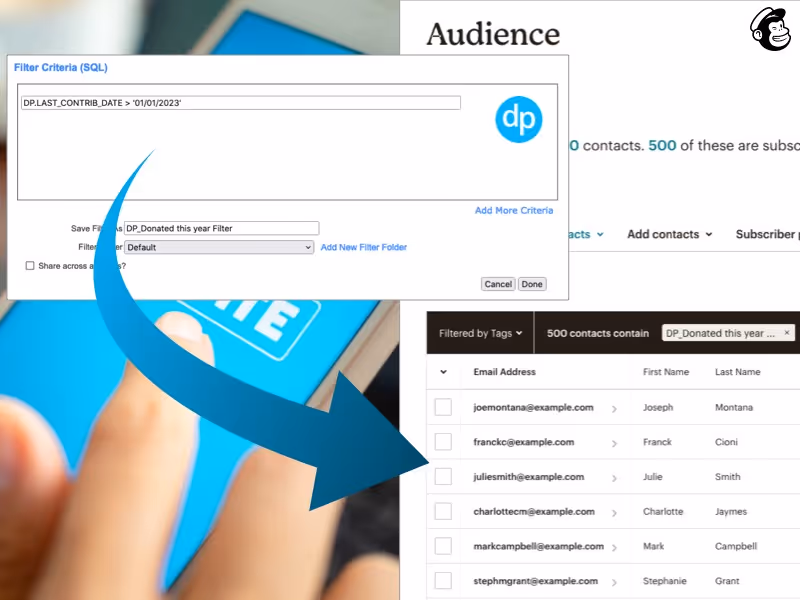Open franckc@example.com contact arrow
This screenshot has width=800, height=600.
(614, 443)
